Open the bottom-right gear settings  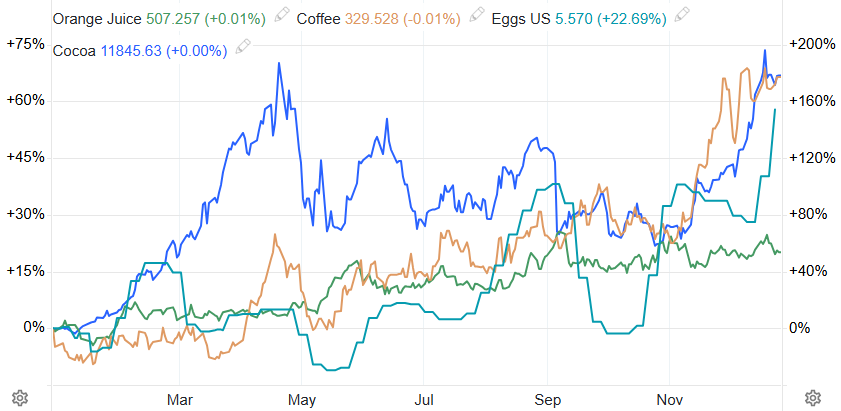[813, 397]
